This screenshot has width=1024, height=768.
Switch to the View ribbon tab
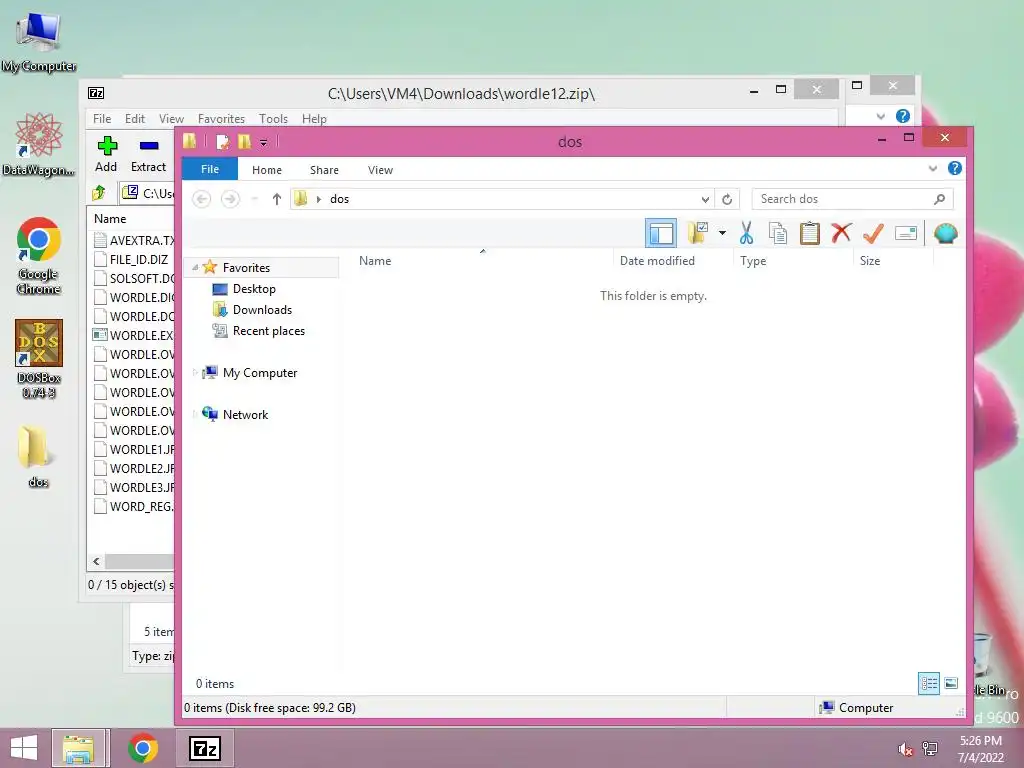[380, 170]
